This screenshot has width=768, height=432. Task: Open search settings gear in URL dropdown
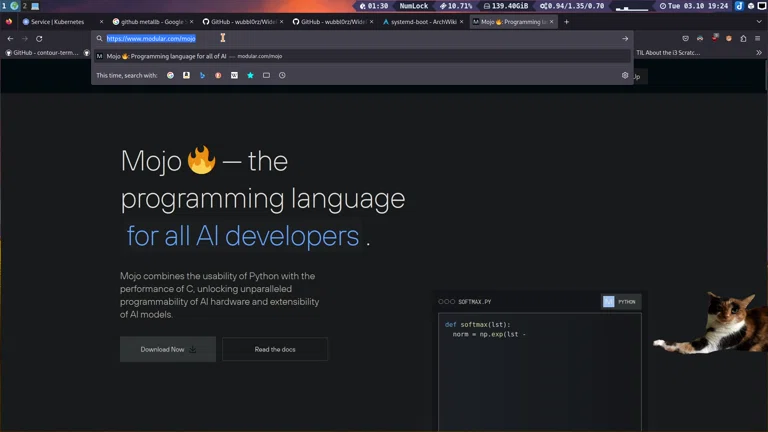(625, 75)
